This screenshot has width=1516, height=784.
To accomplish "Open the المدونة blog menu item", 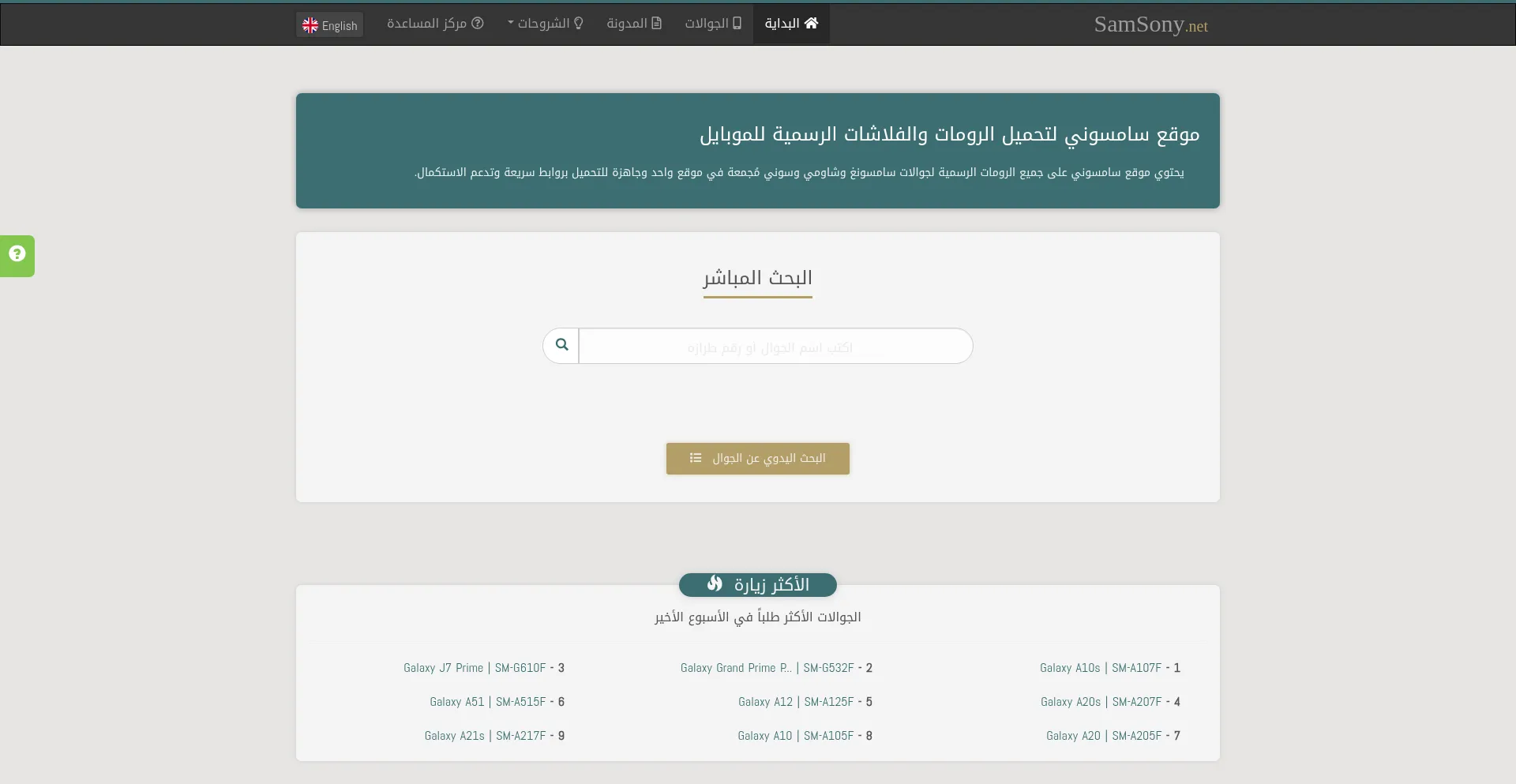I will 634,24.
